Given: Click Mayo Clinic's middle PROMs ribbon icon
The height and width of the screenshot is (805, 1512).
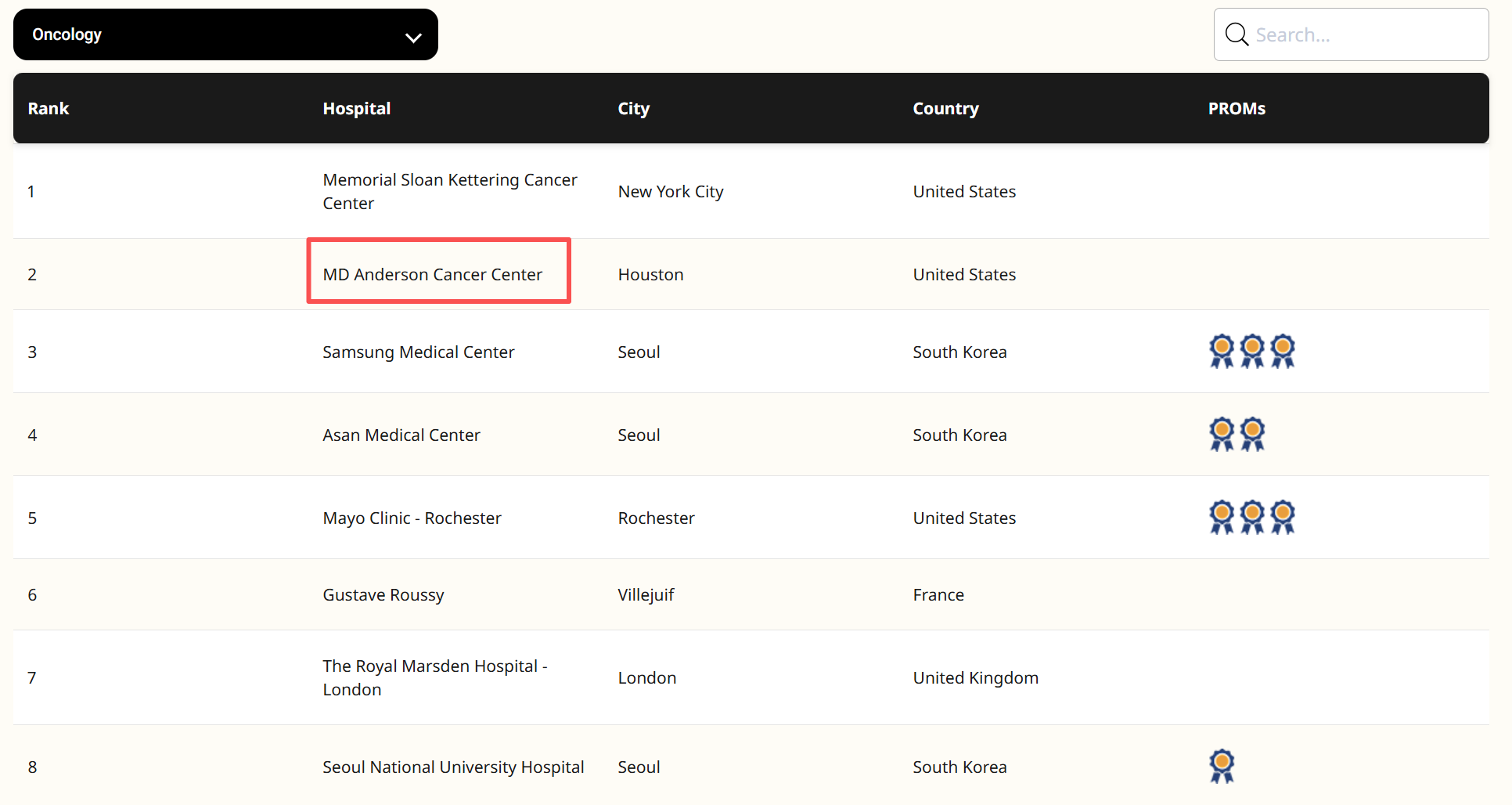Looking at the screenshot, I should click(1252, 517).
